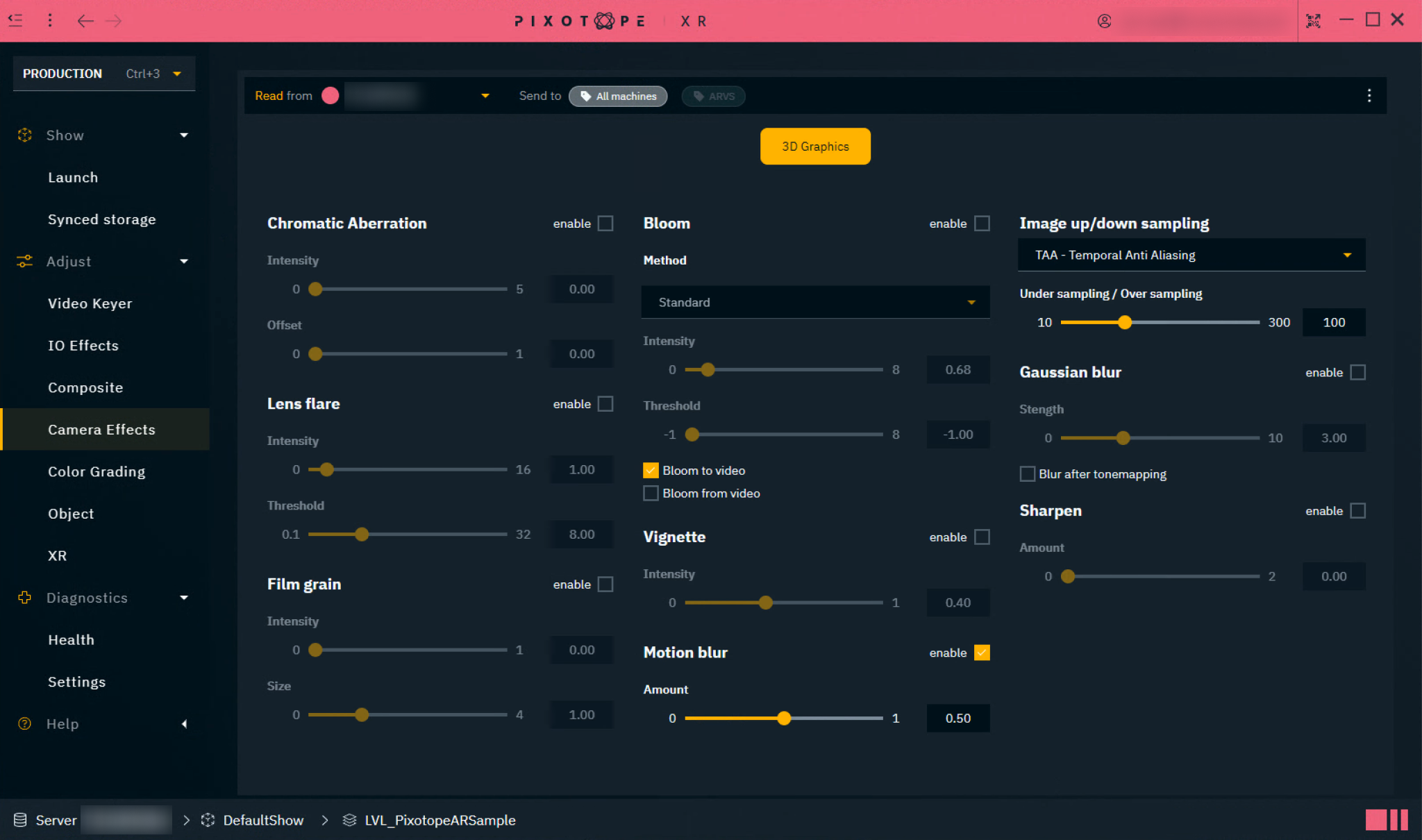Disable Motion blur enable checkbox
This screenshot has height=840, width=1422.
(982, 653)
